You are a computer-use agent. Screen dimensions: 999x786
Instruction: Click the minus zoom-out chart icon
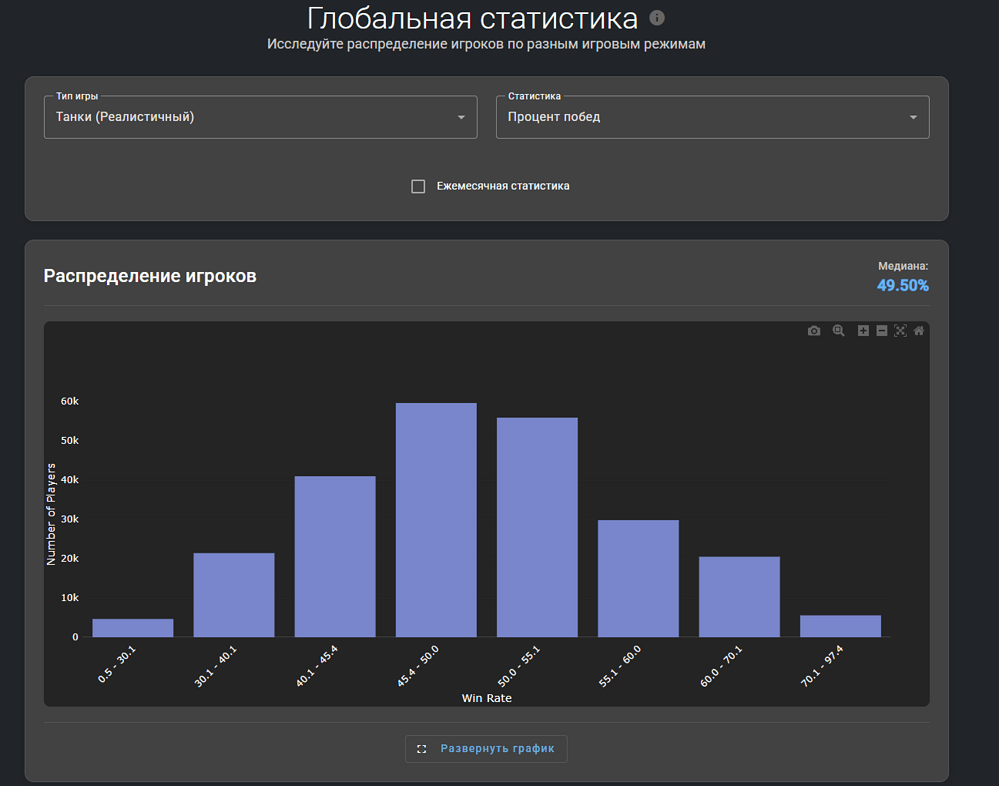(x=882, y=331)
